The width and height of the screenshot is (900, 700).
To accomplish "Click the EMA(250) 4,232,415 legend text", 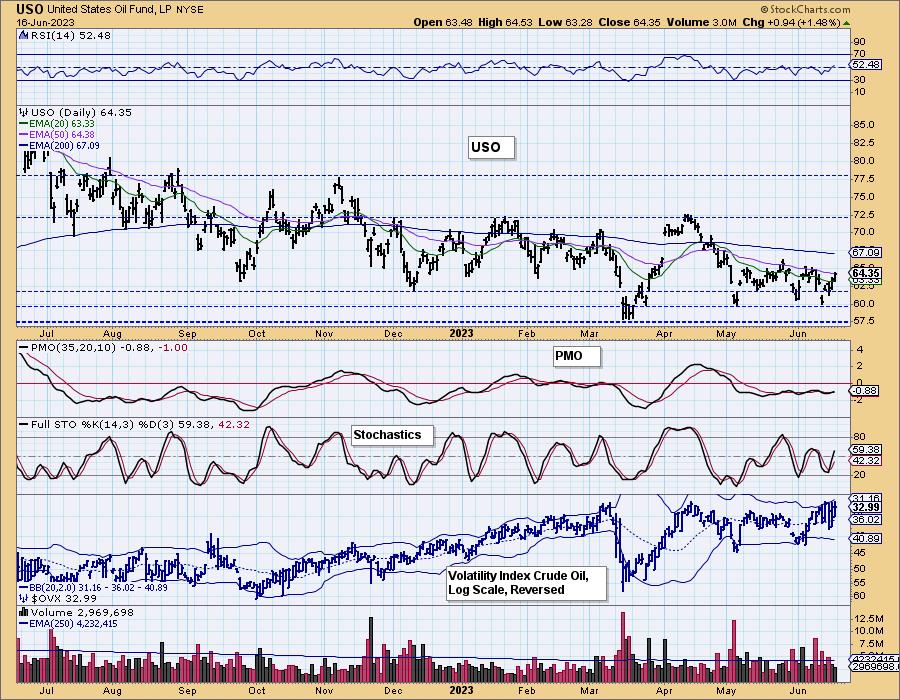I will 73,623.
